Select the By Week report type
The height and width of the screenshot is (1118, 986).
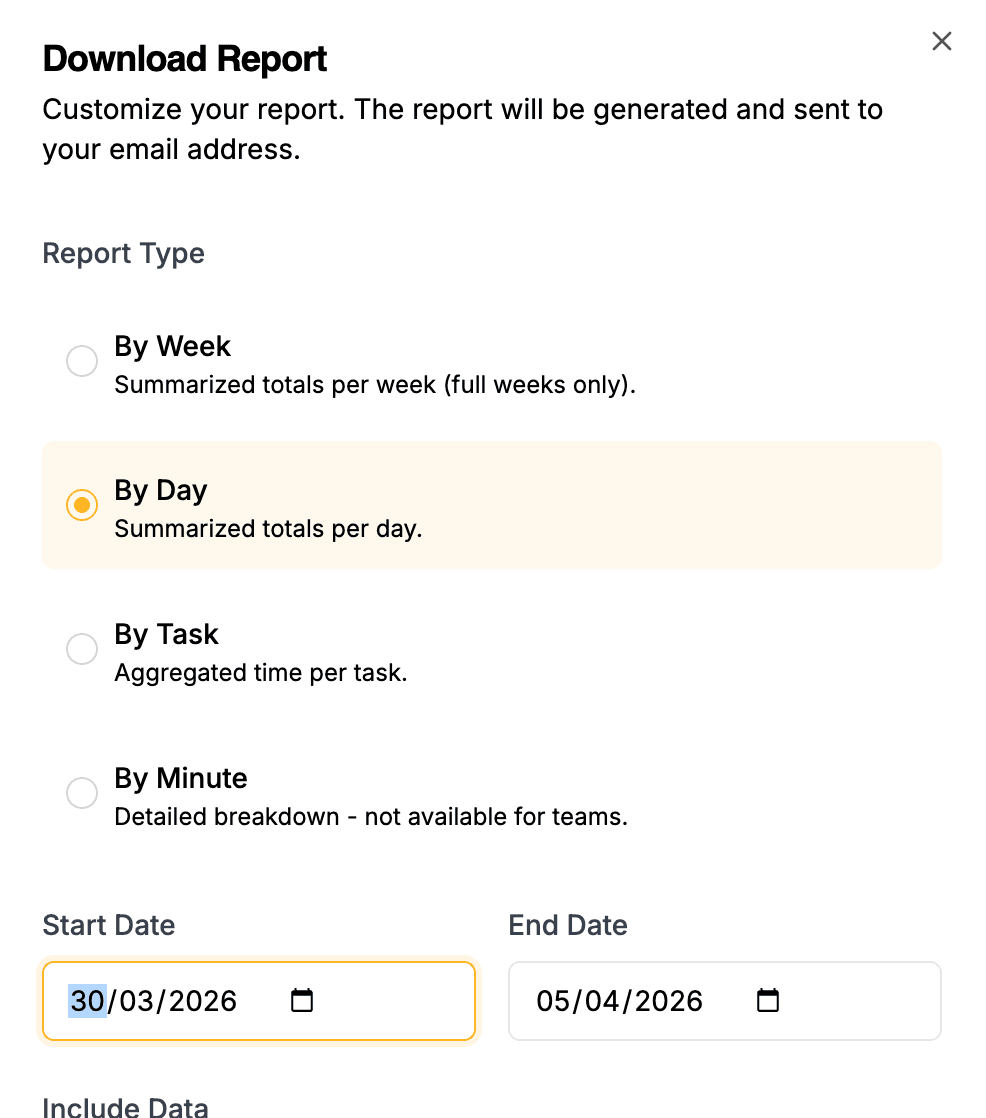coord(82,361)
